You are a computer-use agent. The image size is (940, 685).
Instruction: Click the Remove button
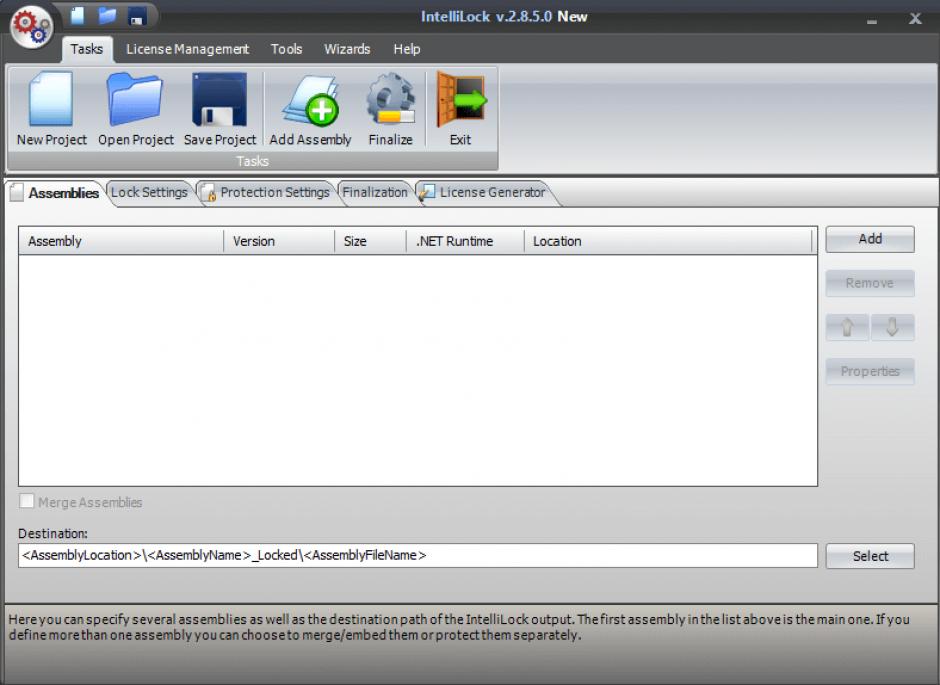tap(870, 283)
